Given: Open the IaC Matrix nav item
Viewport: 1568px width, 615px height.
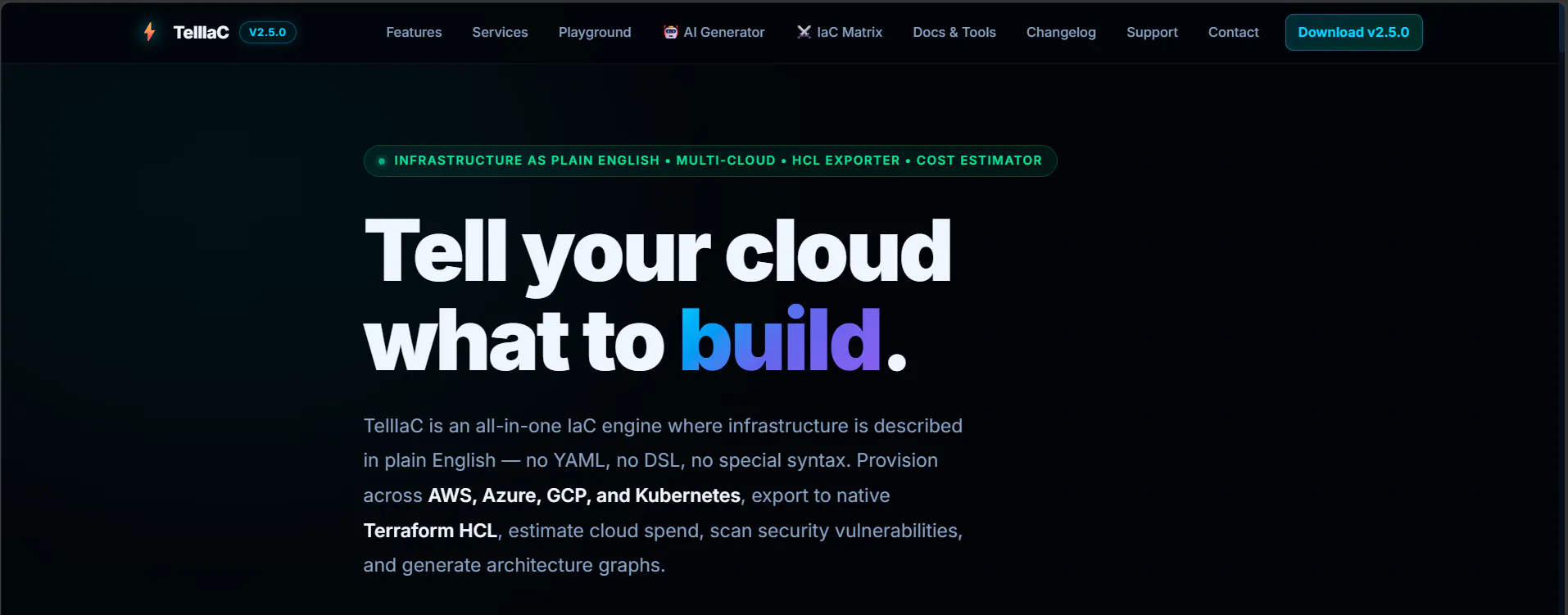Looking at the screenshot, I should tap(840, 32).
